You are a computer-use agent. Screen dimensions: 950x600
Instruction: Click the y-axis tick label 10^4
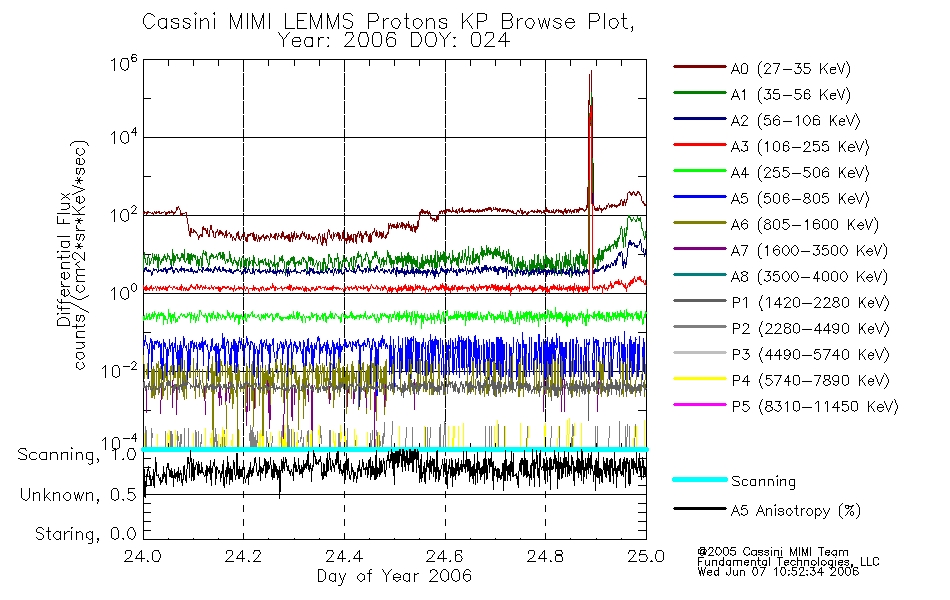tap(124, 137)
